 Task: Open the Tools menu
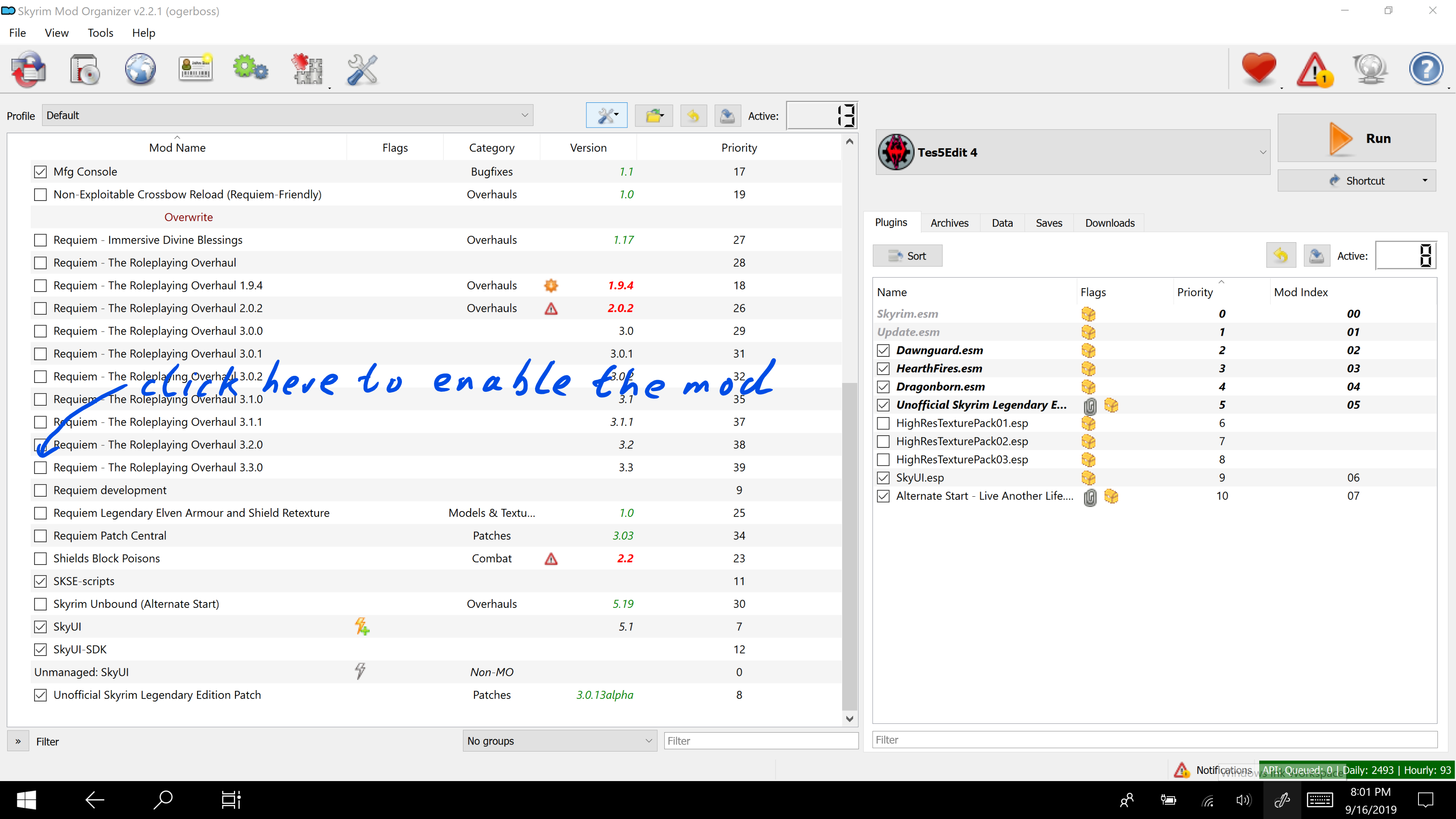pyautogui.click(x=101, y=33)
